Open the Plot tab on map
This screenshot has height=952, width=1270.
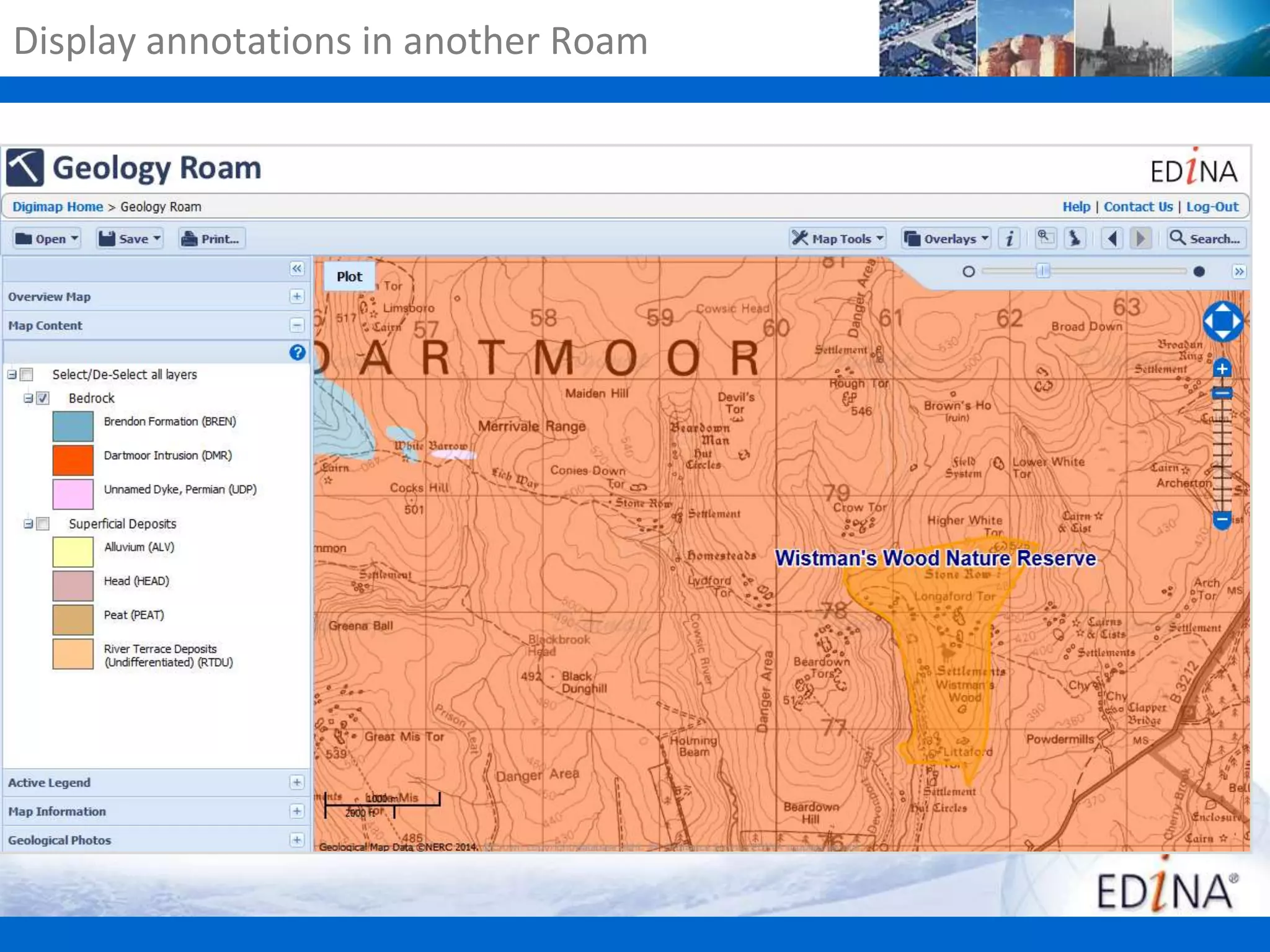350,276
